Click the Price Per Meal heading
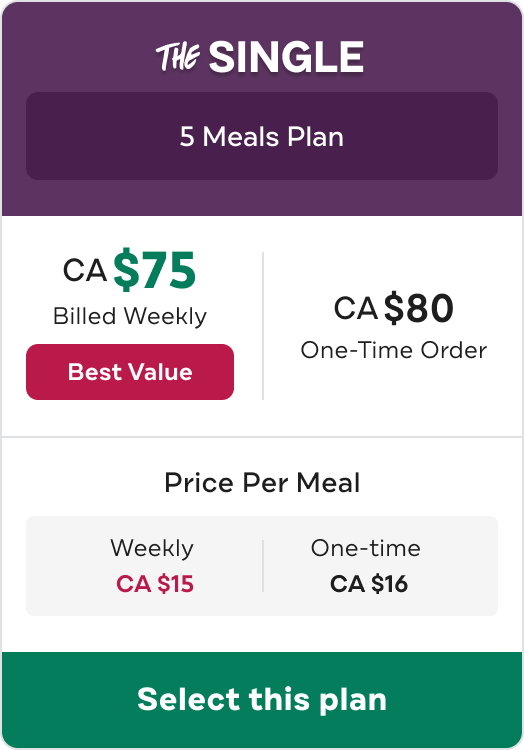Viewport: 524px width, 750px height. (x=262, y=482)
